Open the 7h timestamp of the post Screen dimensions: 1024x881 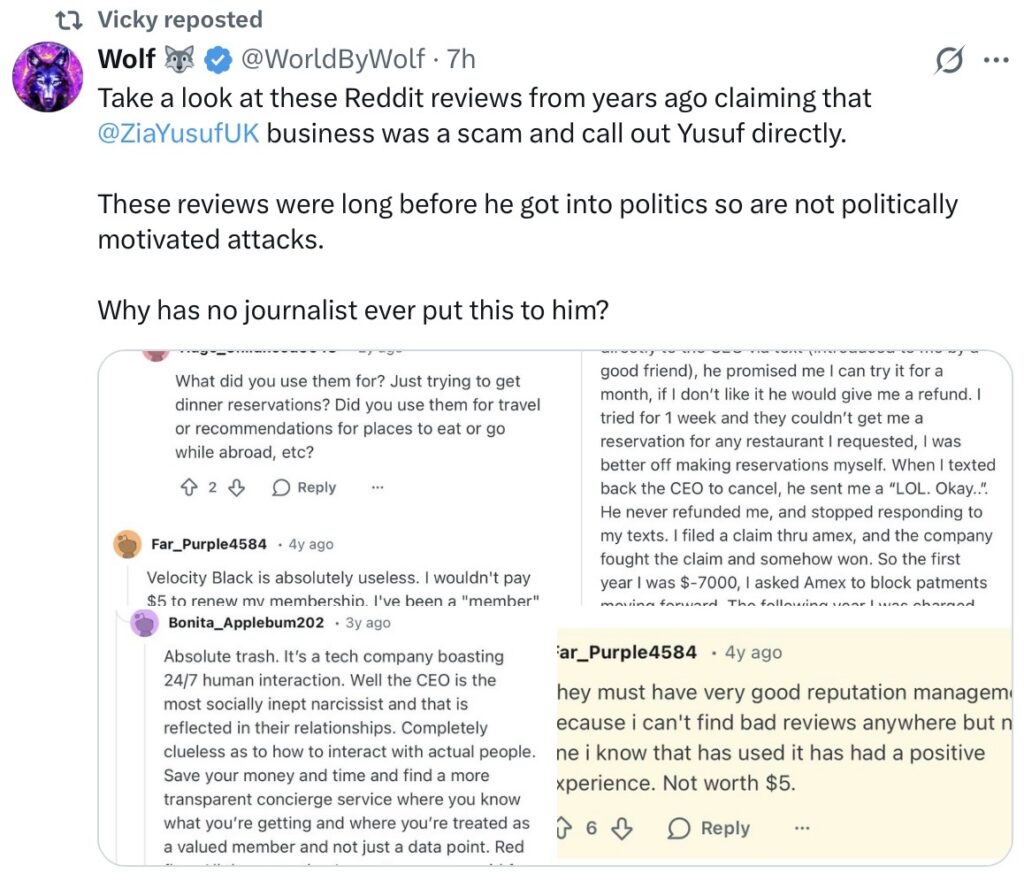tap(461, 60)
